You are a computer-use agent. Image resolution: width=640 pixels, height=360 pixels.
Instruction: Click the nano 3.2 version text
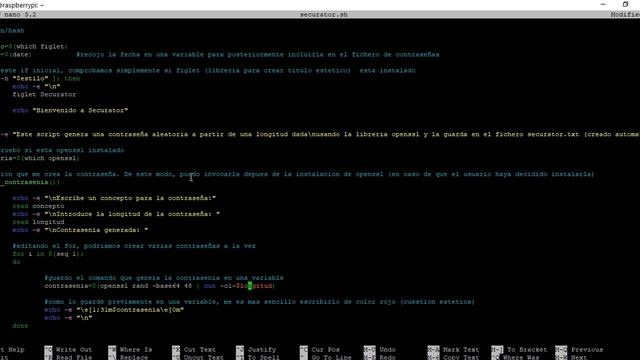coord(20,14)
